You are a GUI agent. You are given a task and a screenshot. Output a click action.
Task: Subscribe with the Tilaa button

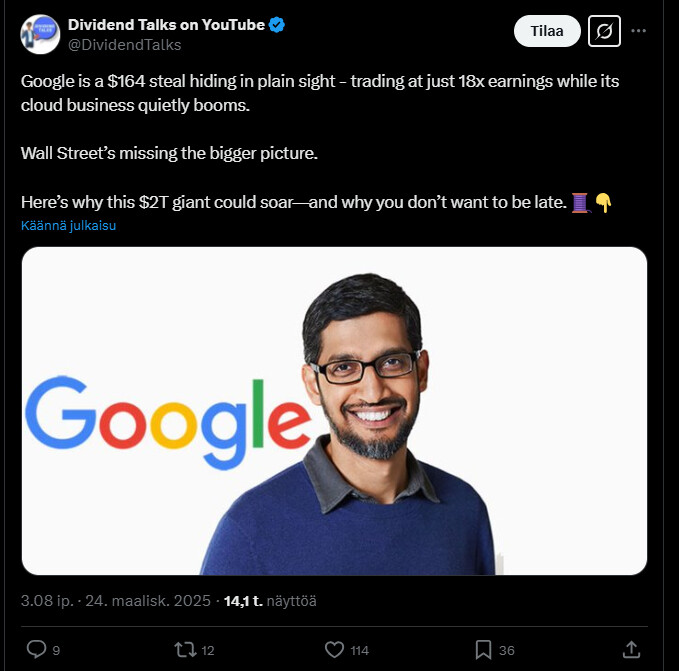pos(547,31)
